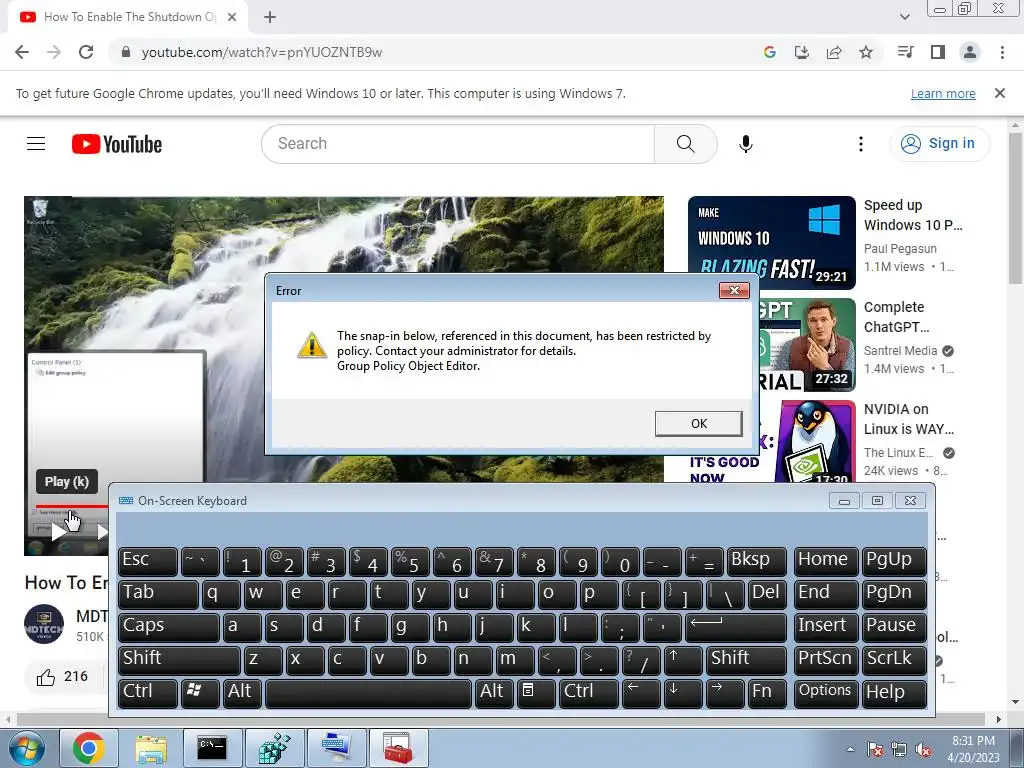Image resolution: width=1024 pixels, height=768 pixels.
Task: Toggle the right Ctrl key on keyboard
Action: [x=589, y=693]
